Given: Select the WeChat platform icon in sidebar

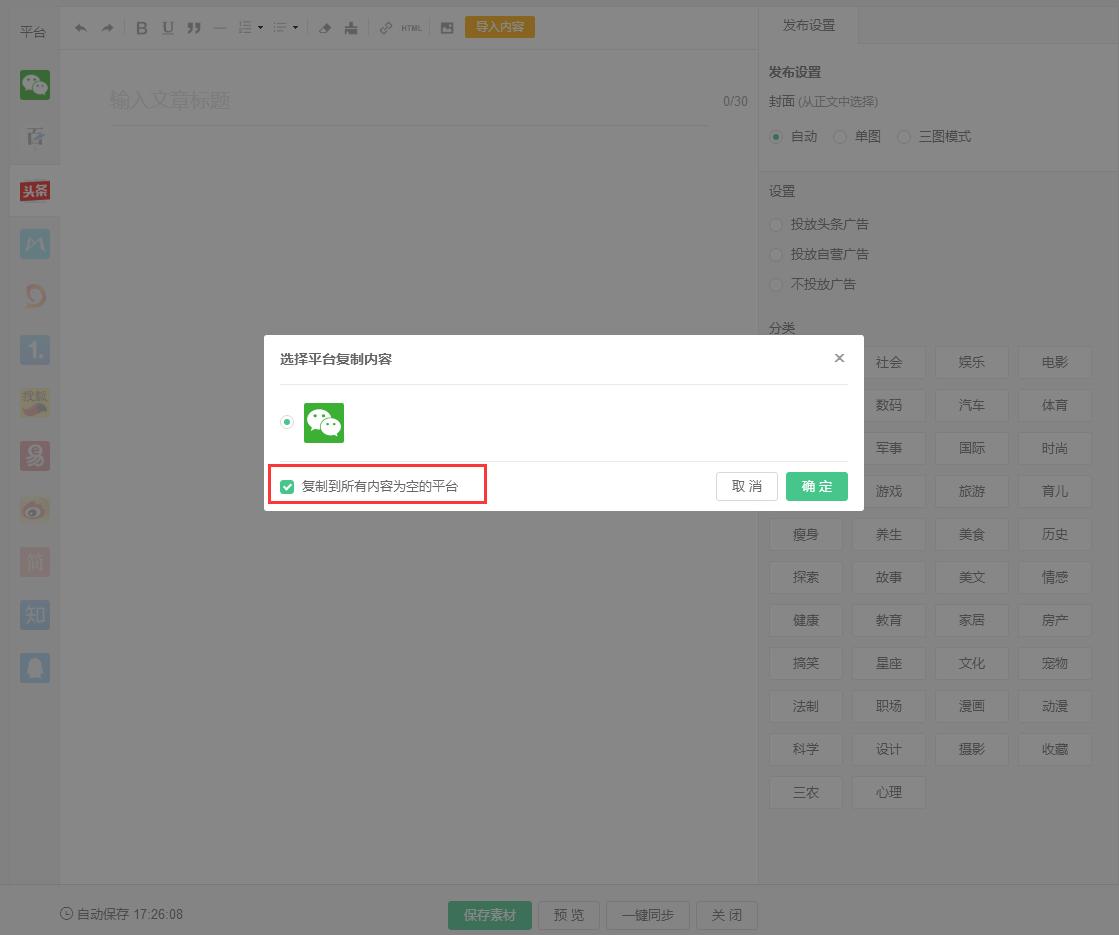Looking at the screenshot, I should click(x=34, y=85).
